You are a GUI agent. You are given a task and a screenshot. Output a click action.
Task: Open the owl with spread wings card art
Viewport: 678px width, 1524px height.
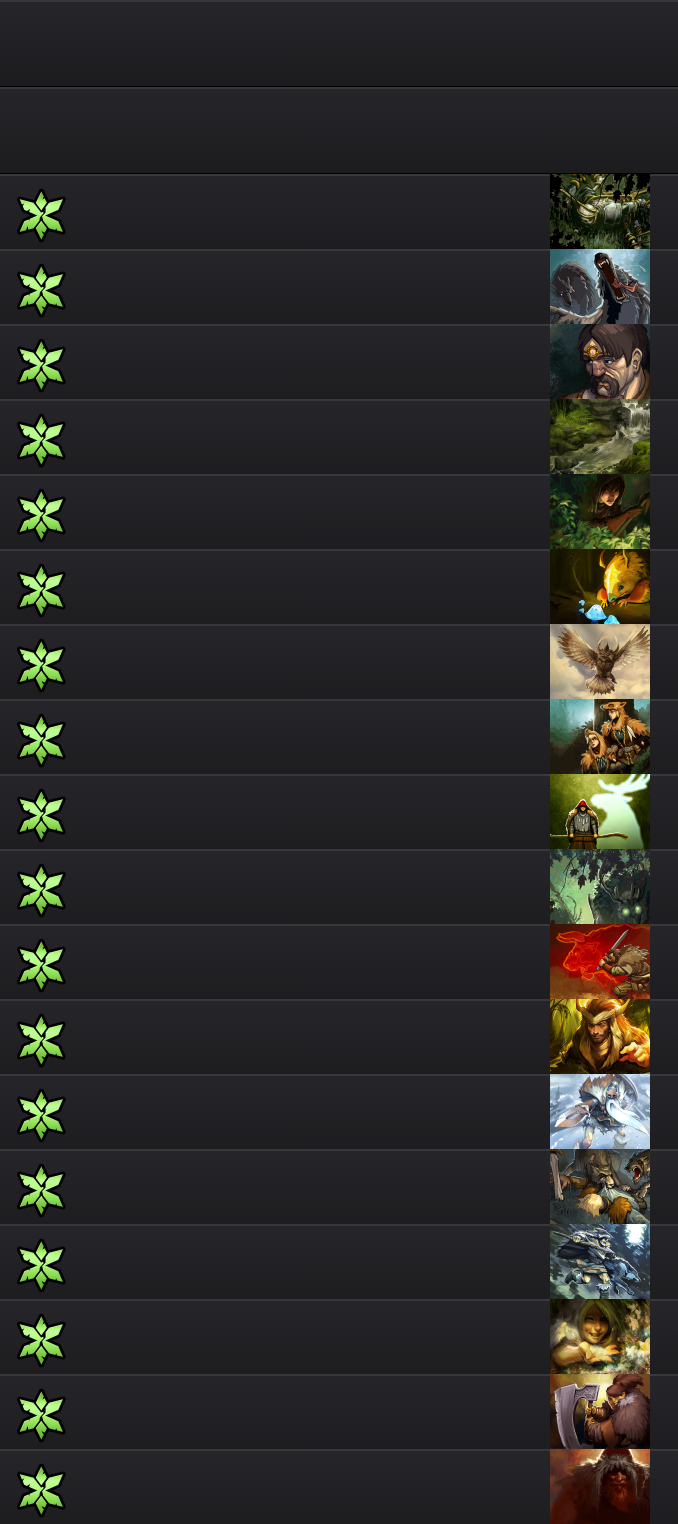click(600, 662)
